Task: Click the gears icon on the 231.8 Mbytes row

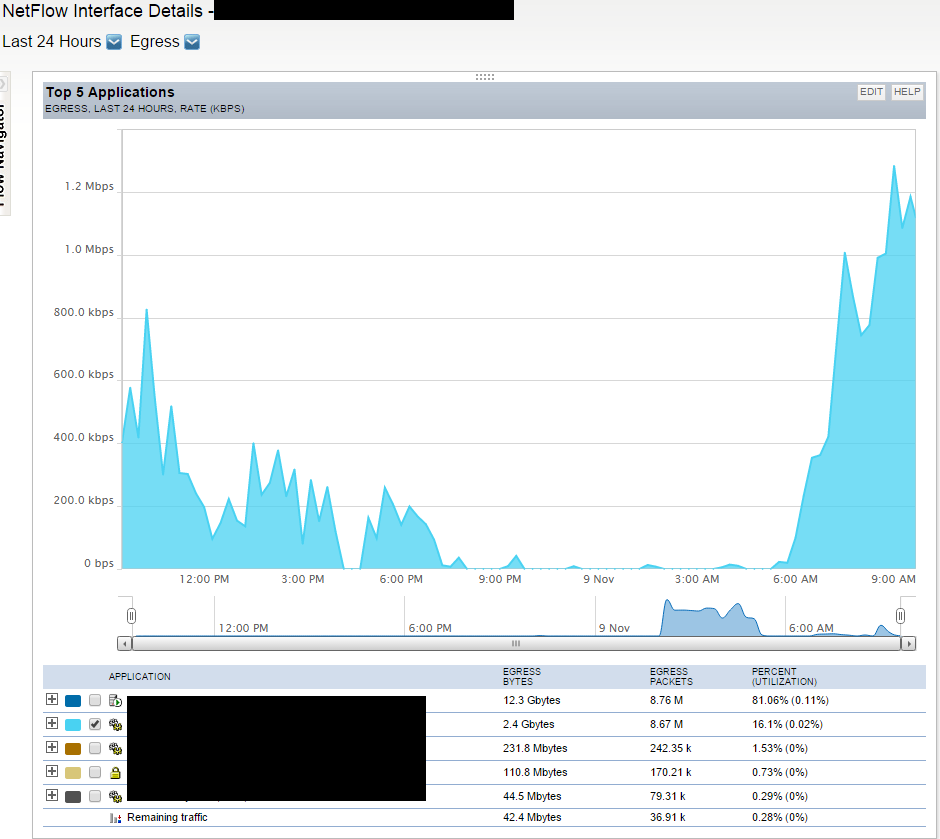Action: coord(115,749)
